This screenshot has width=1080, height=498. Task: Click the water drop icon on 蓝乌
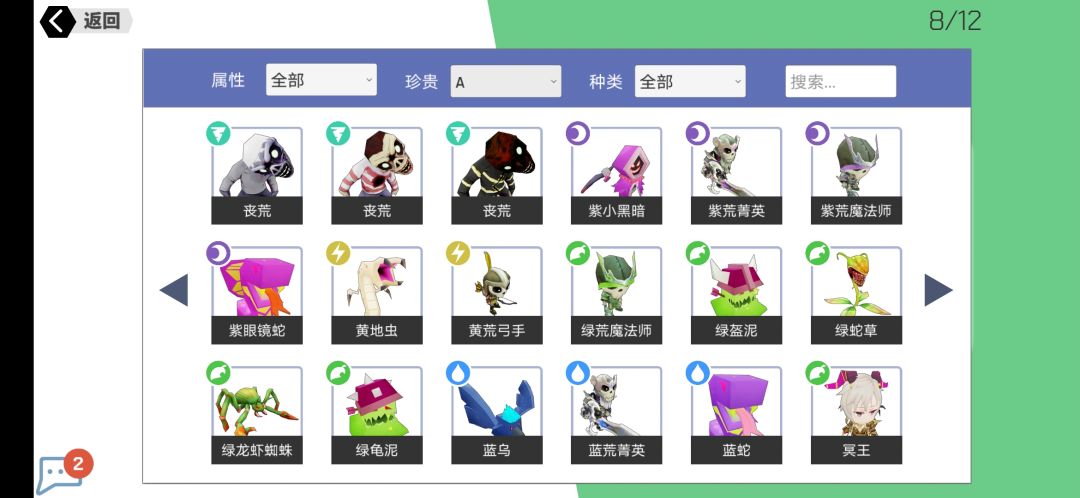[458, 373]
